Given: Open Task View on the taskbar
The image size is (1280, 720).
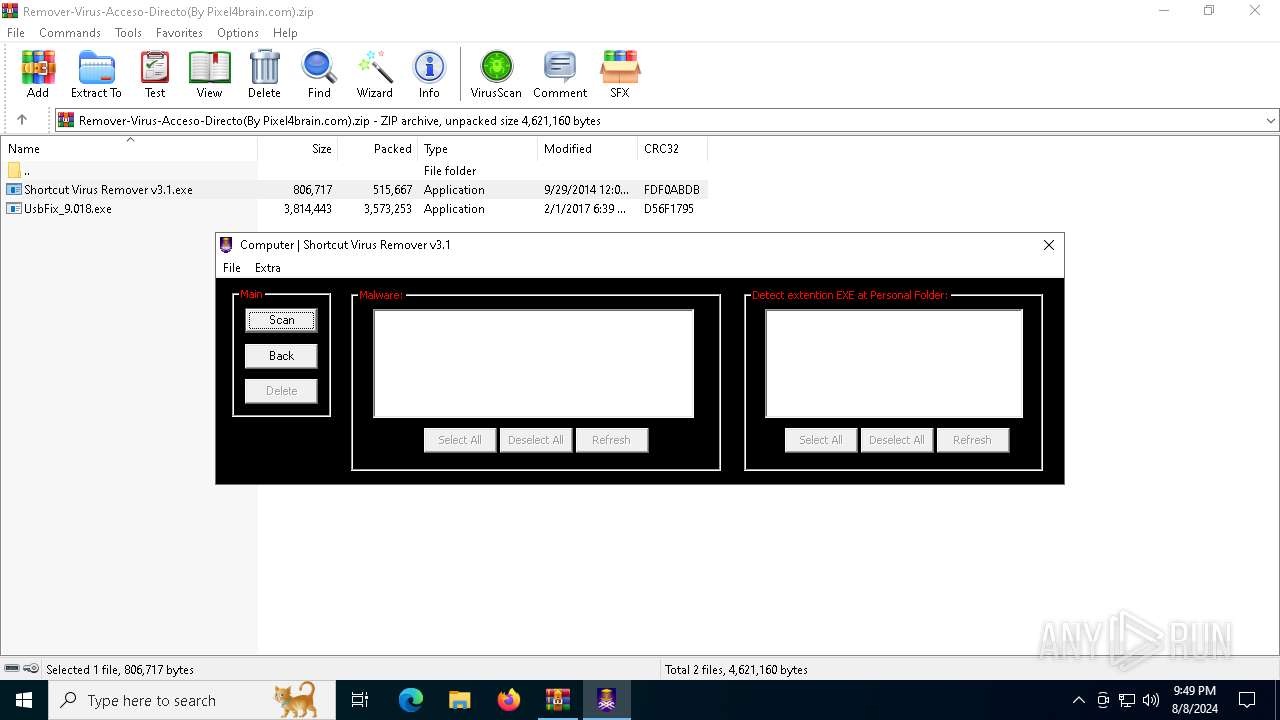Looking at the screenshot, I should 360,700.
